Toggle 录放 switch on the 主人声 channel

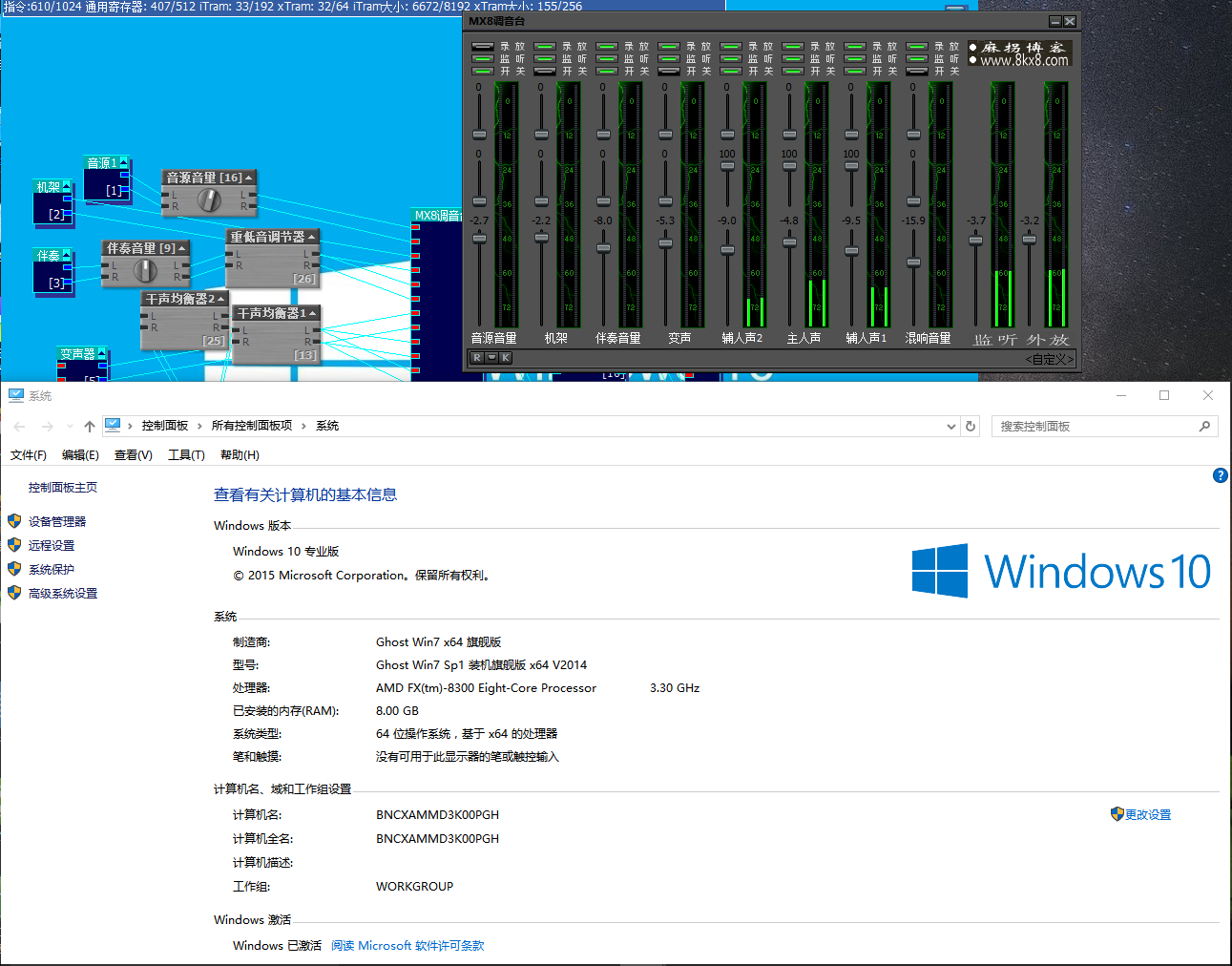coord(793,46)
